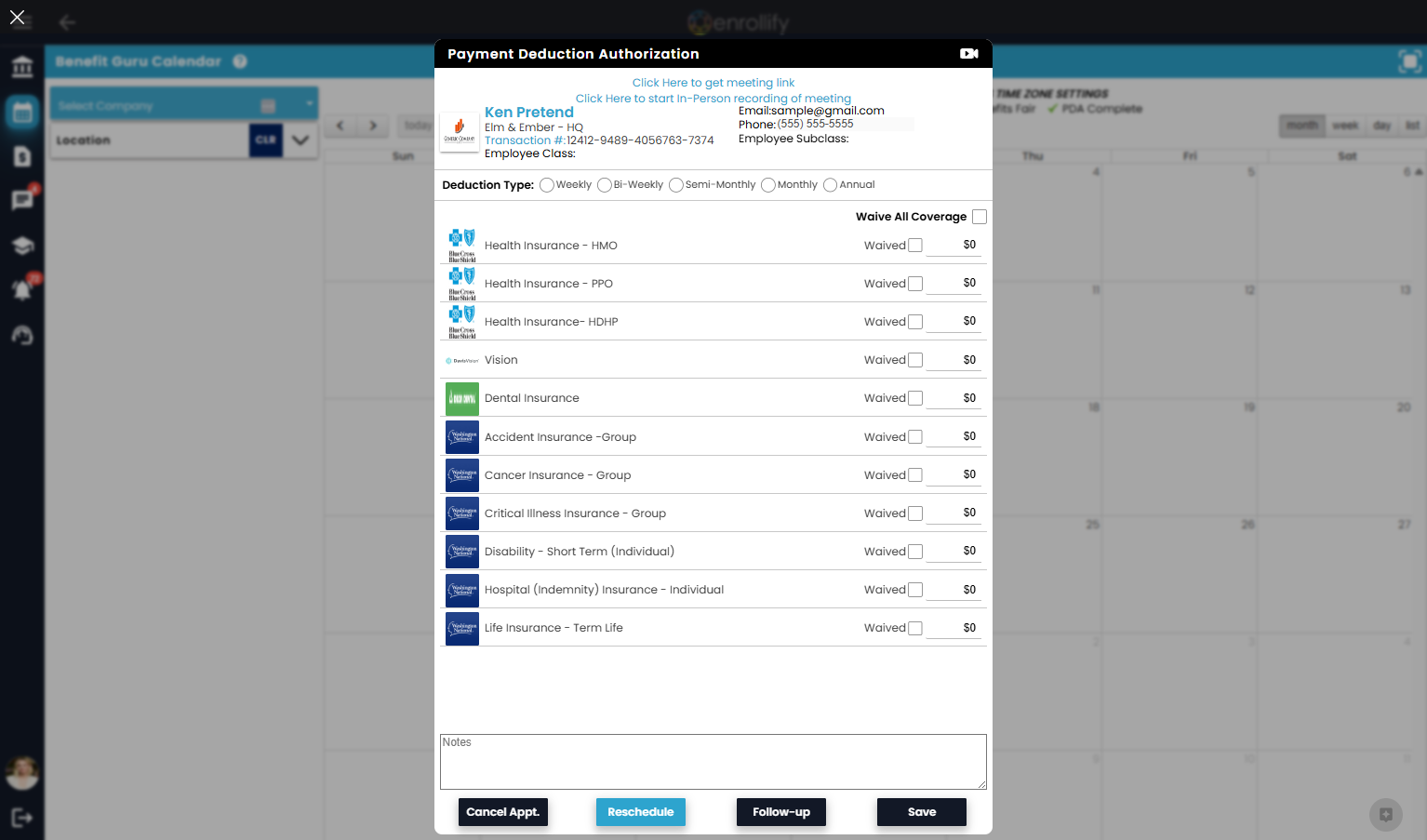1427x840 pixels.
Task: Check Waived for Life Insurance - Term Life
Action: click(x=915, y=628)
